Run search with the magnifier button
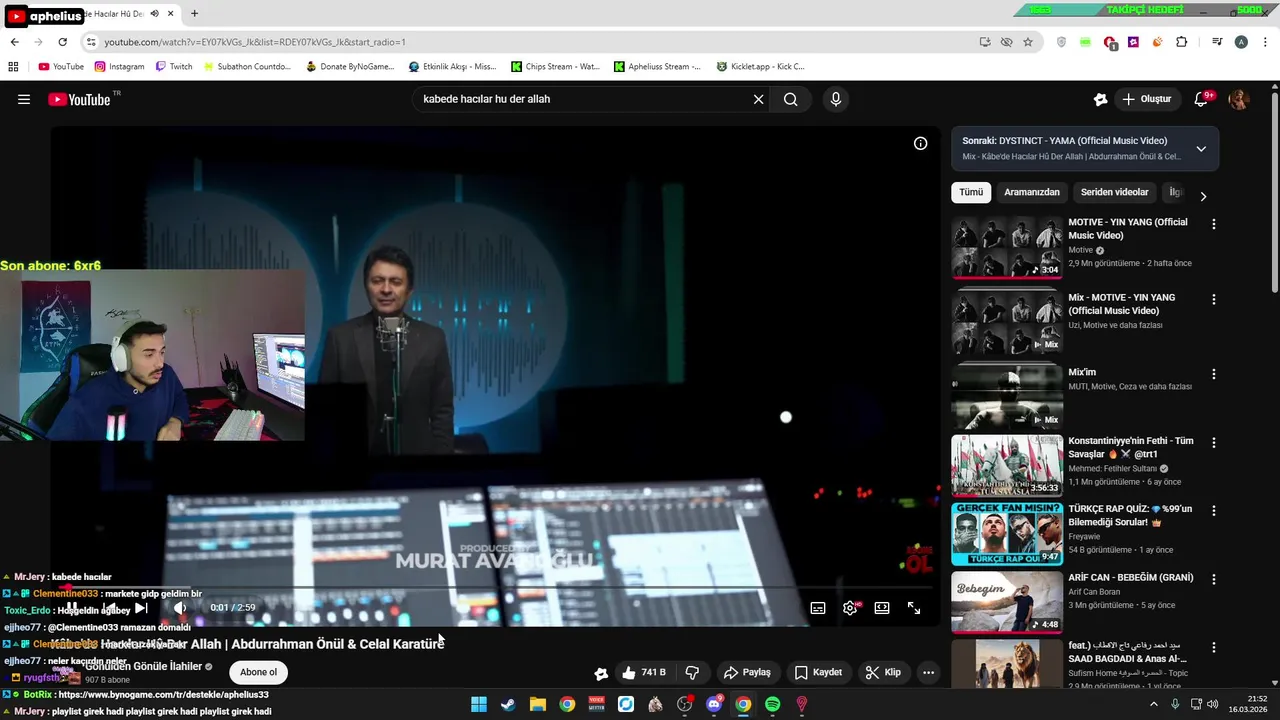This screenshot has height=720, width=1280. [x=790, y=99]
